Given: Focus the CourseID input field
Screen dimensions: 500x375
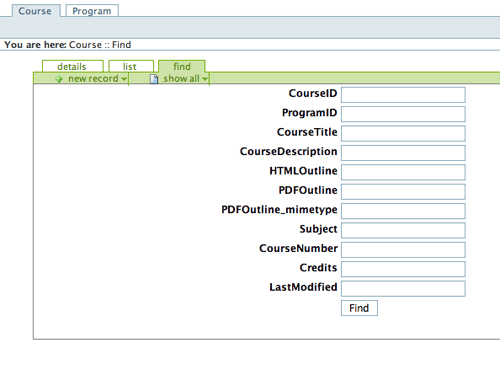Looking at the screenshot, I should pos(403,95).
